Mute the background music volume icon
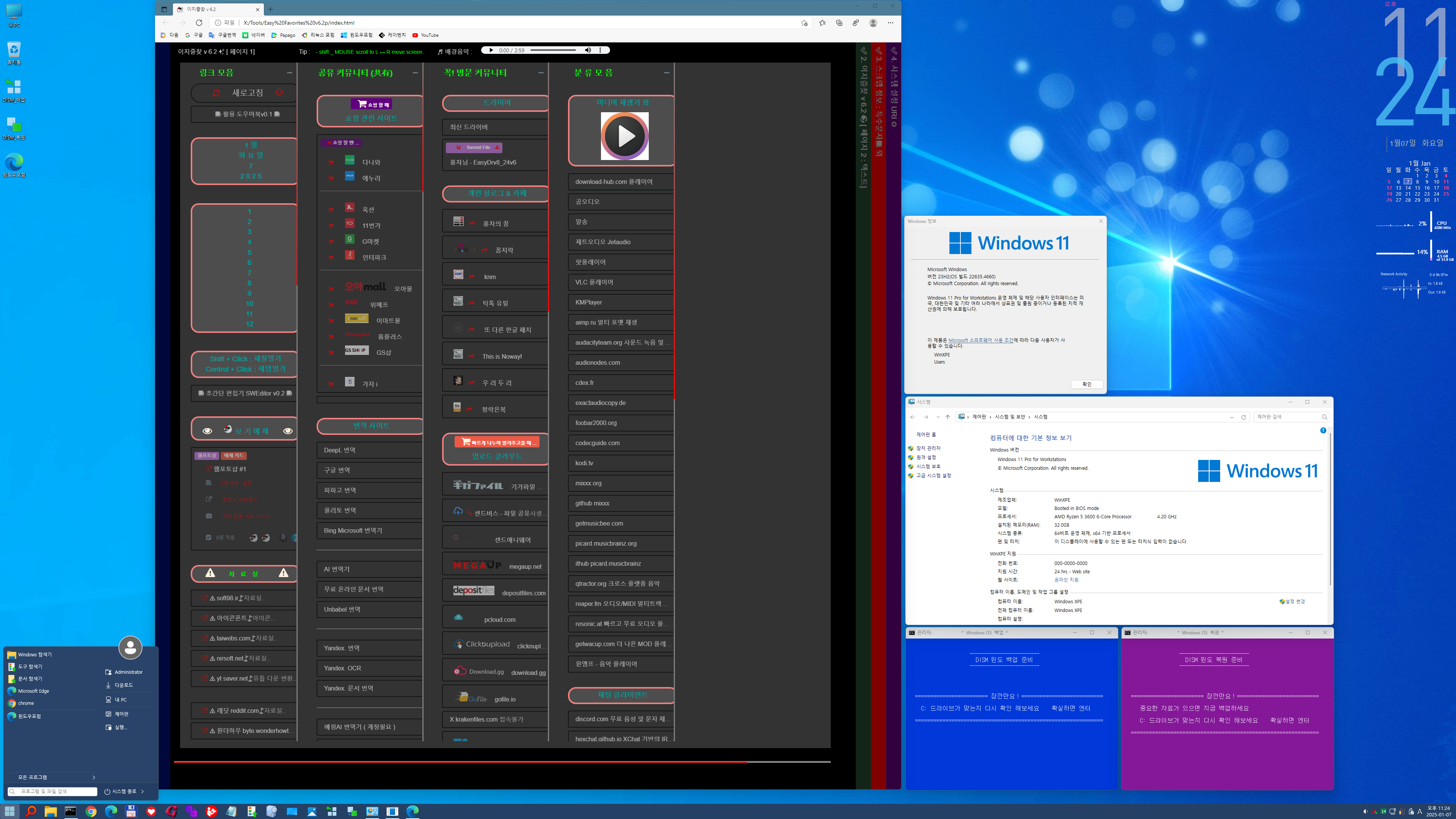Screen dimensions: 1456x819 [588, 50]
